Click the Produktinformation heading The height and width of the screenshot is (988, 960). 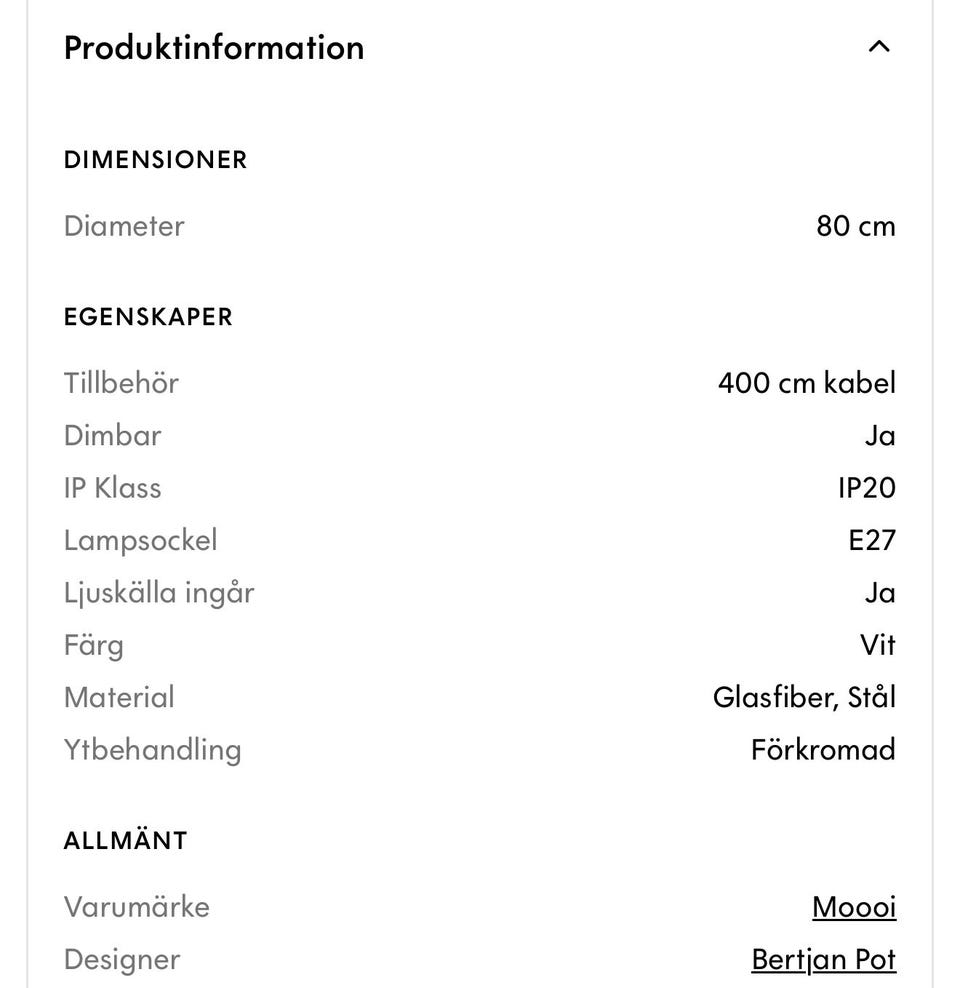(214, 48)
